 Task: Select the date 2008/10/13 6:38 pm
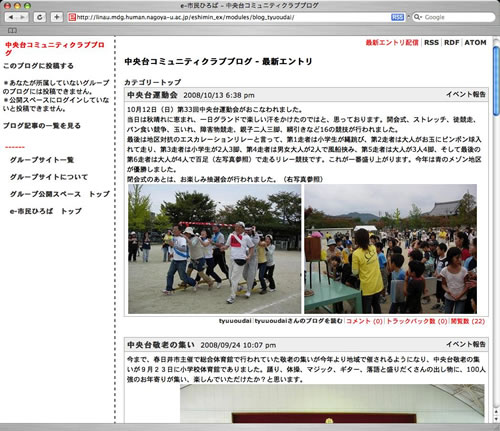coord(219,95)
